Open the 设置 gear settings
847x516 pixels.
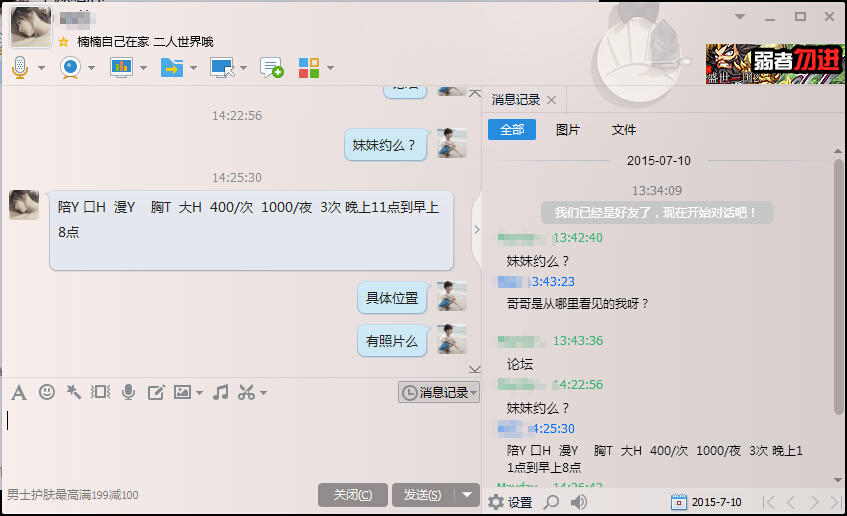510,502
